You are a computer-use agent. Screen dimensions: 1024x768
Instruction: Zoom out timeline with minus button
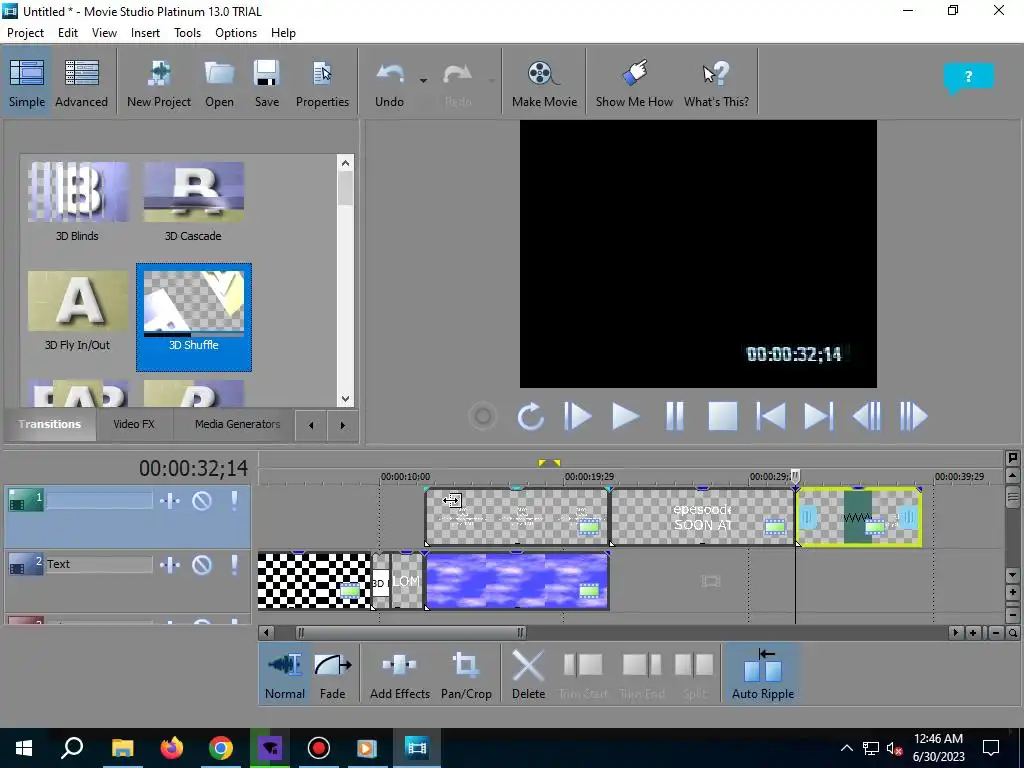(996, 633)
